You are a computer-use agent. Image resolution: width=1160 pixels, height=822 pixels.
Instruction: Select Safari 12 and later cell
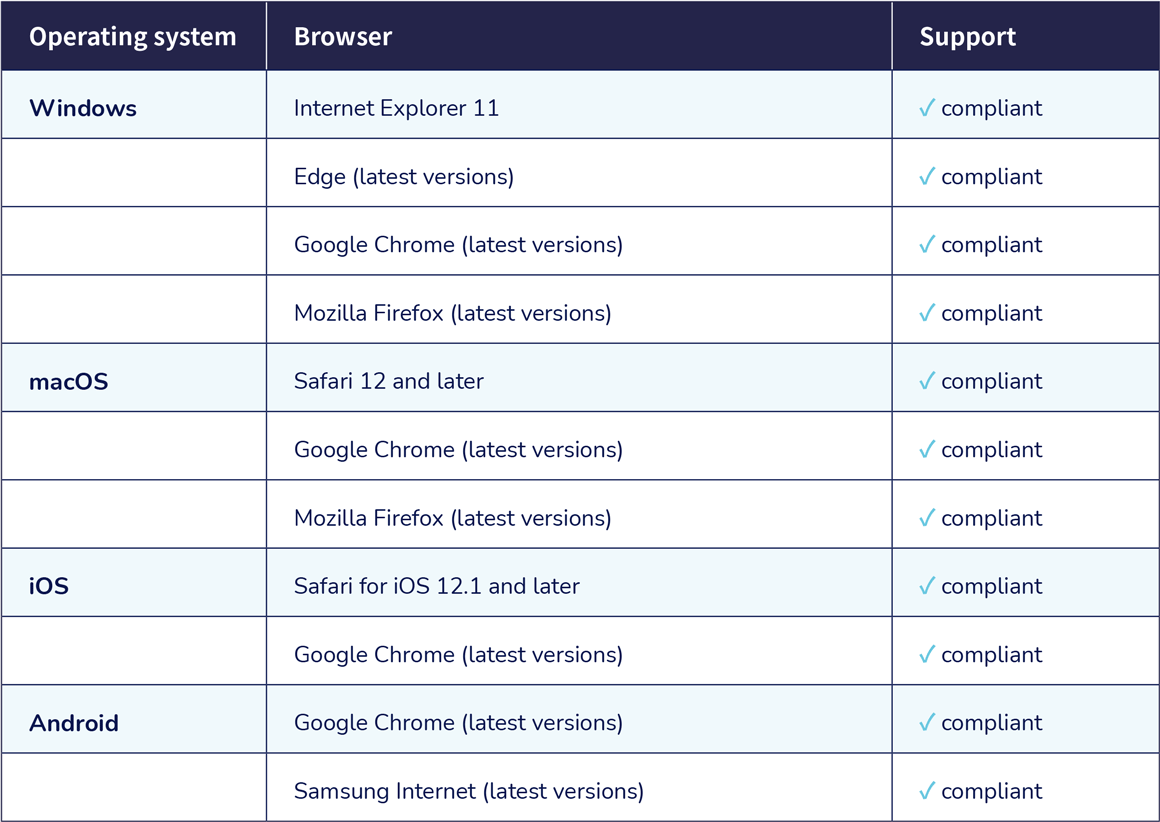click(x=579, y=377)
